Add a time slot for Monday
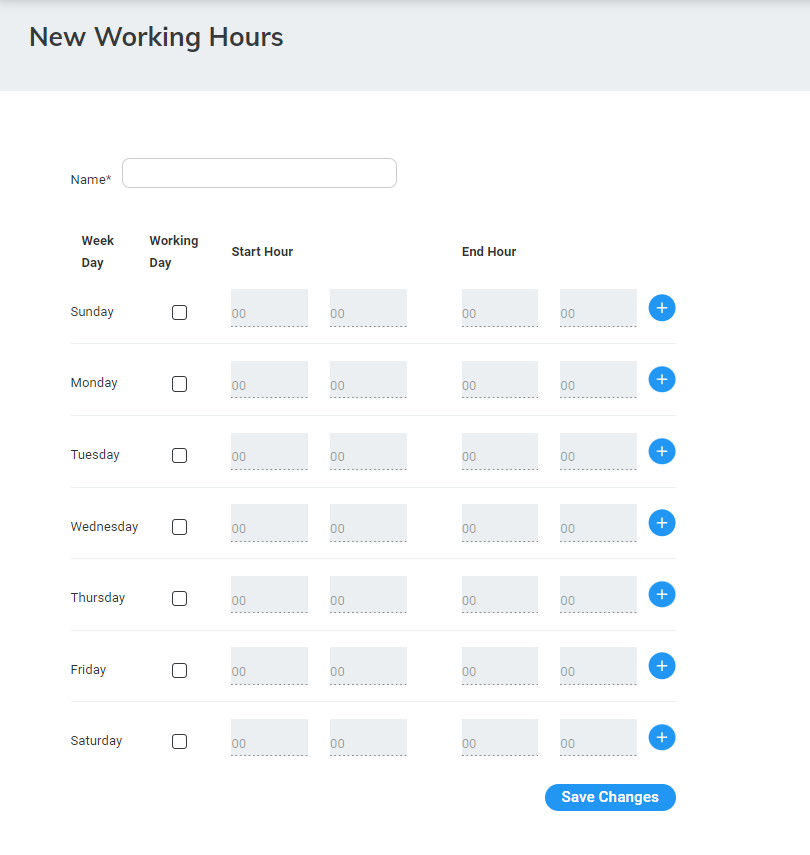This screenshot has width=810, height=855. click(662, 380)
